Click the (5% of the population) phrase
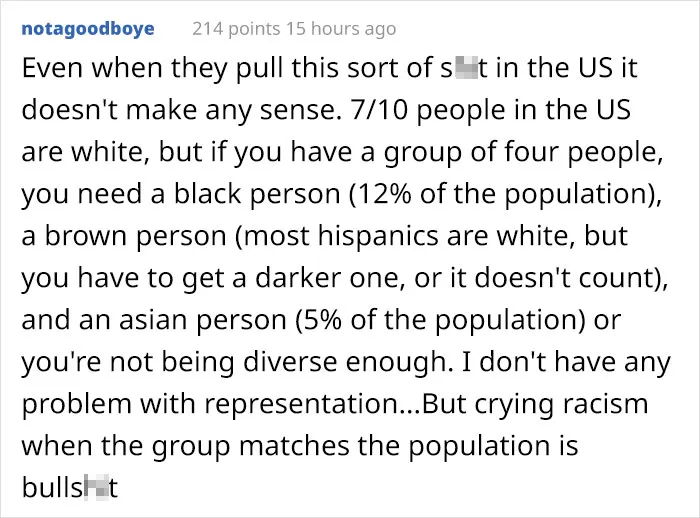The height and width of the screenshot is (518, 700). point(439,320)
